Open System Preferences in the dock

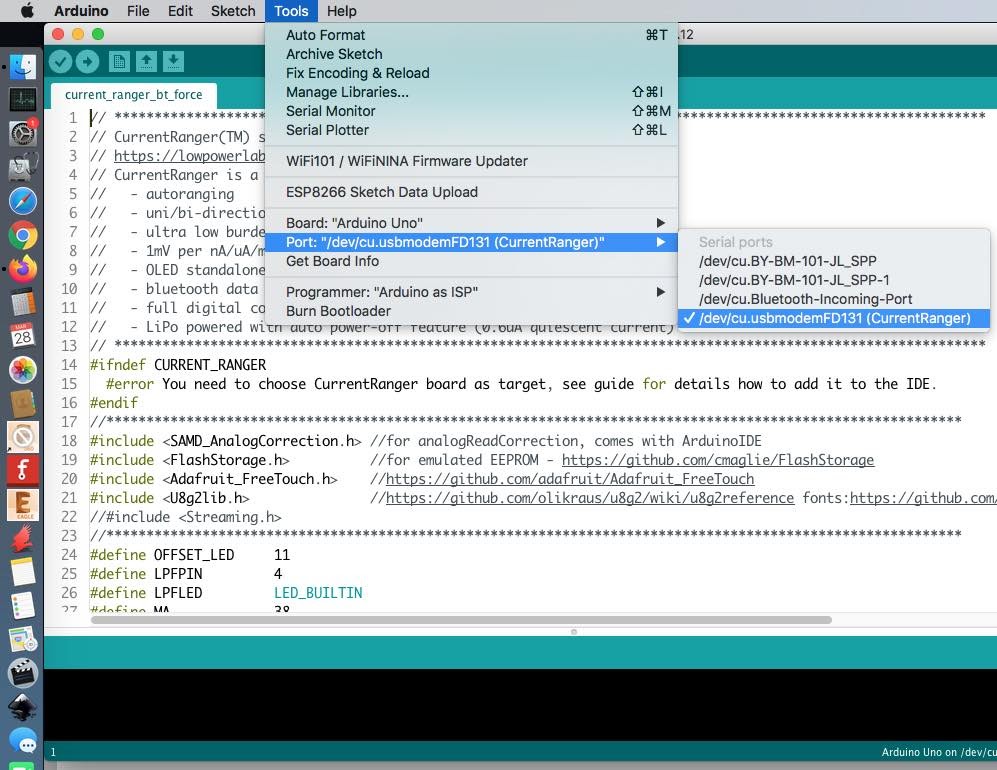point(23,134)
